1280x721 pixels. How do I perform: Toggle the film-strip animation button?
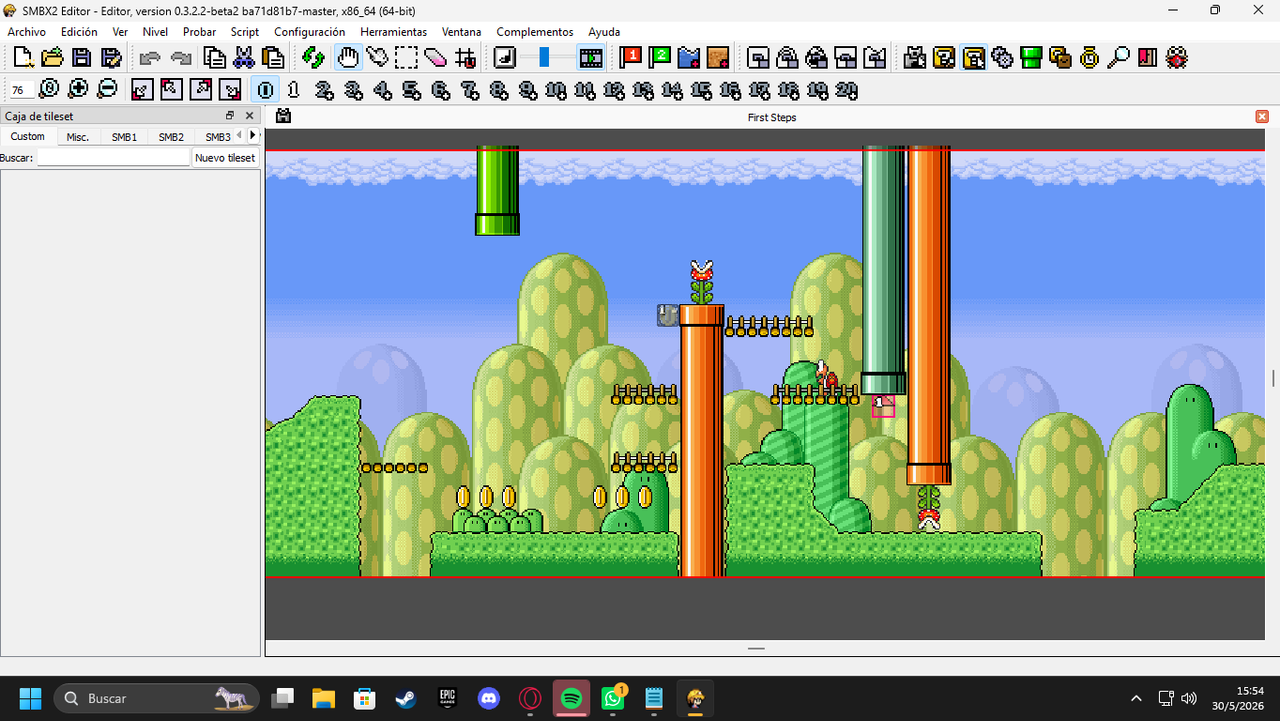(591, 58)
